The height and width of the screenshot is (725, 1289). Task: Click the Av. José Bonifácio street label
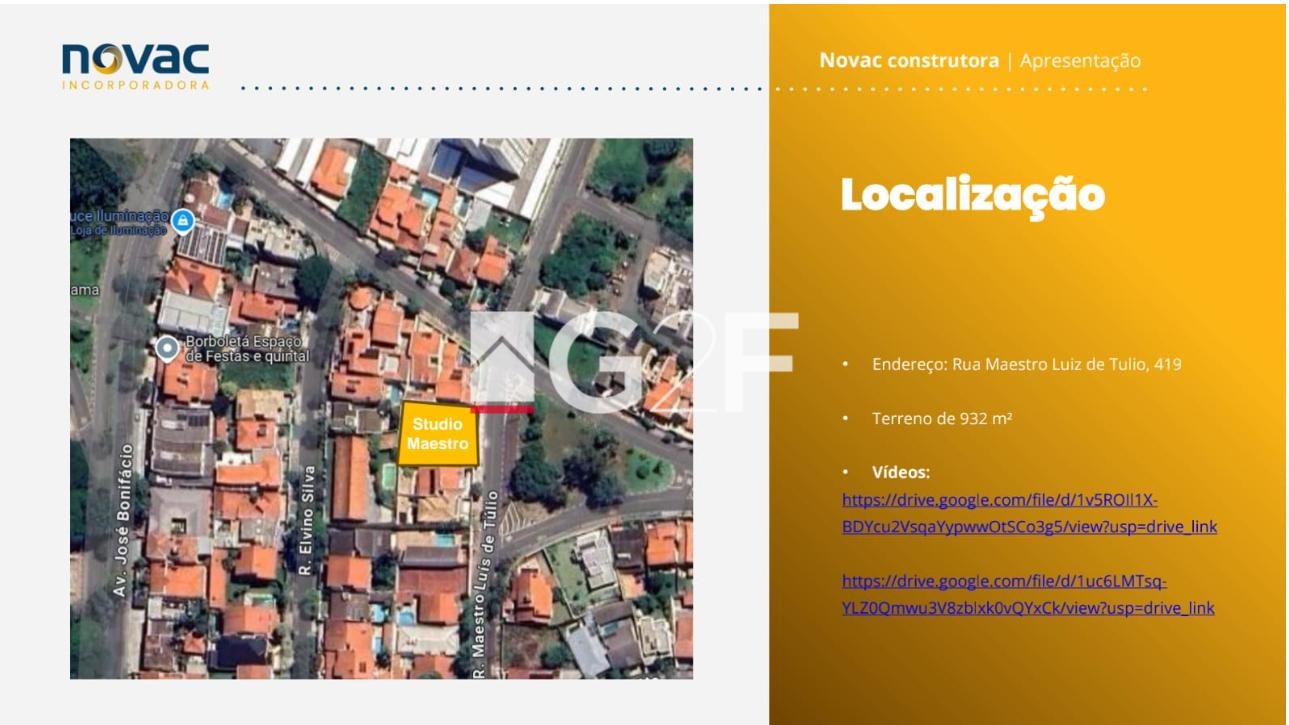click(x=122, y=520)
